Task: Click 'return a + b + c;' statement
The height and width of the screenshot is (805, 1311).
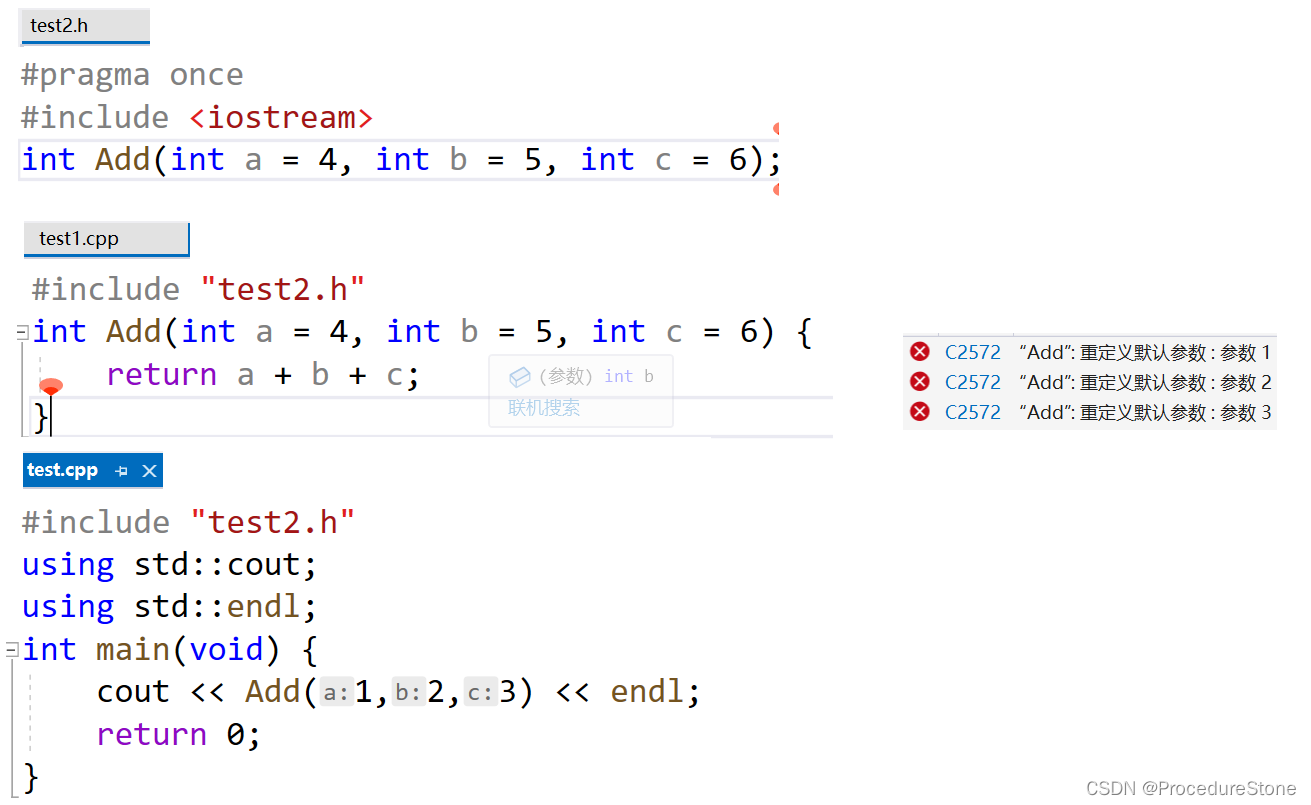Action: [x=263, y=375]
